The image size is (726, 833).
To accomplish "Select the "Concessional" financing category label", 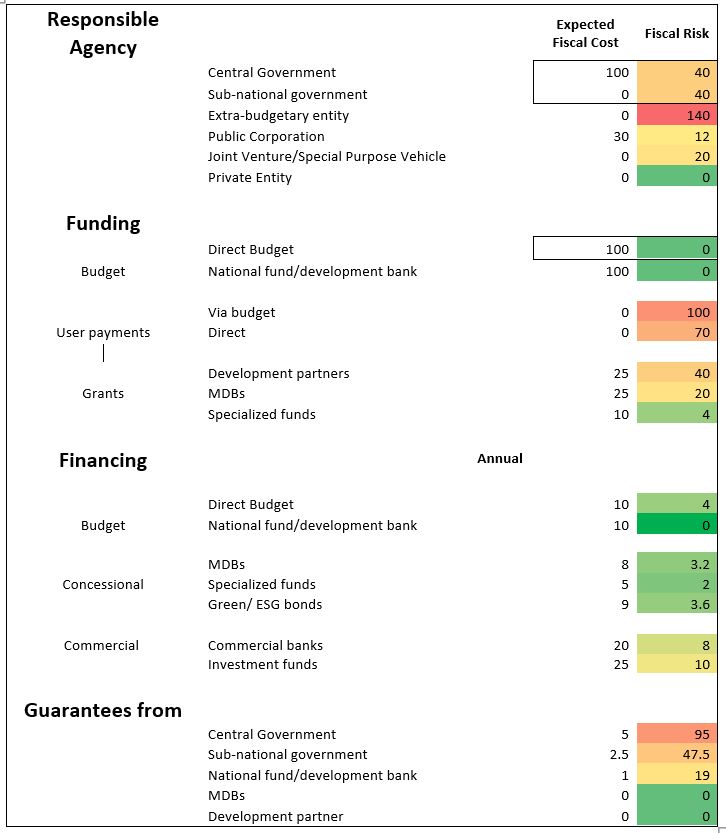I will pyautogui.click(x=103, y=585).
